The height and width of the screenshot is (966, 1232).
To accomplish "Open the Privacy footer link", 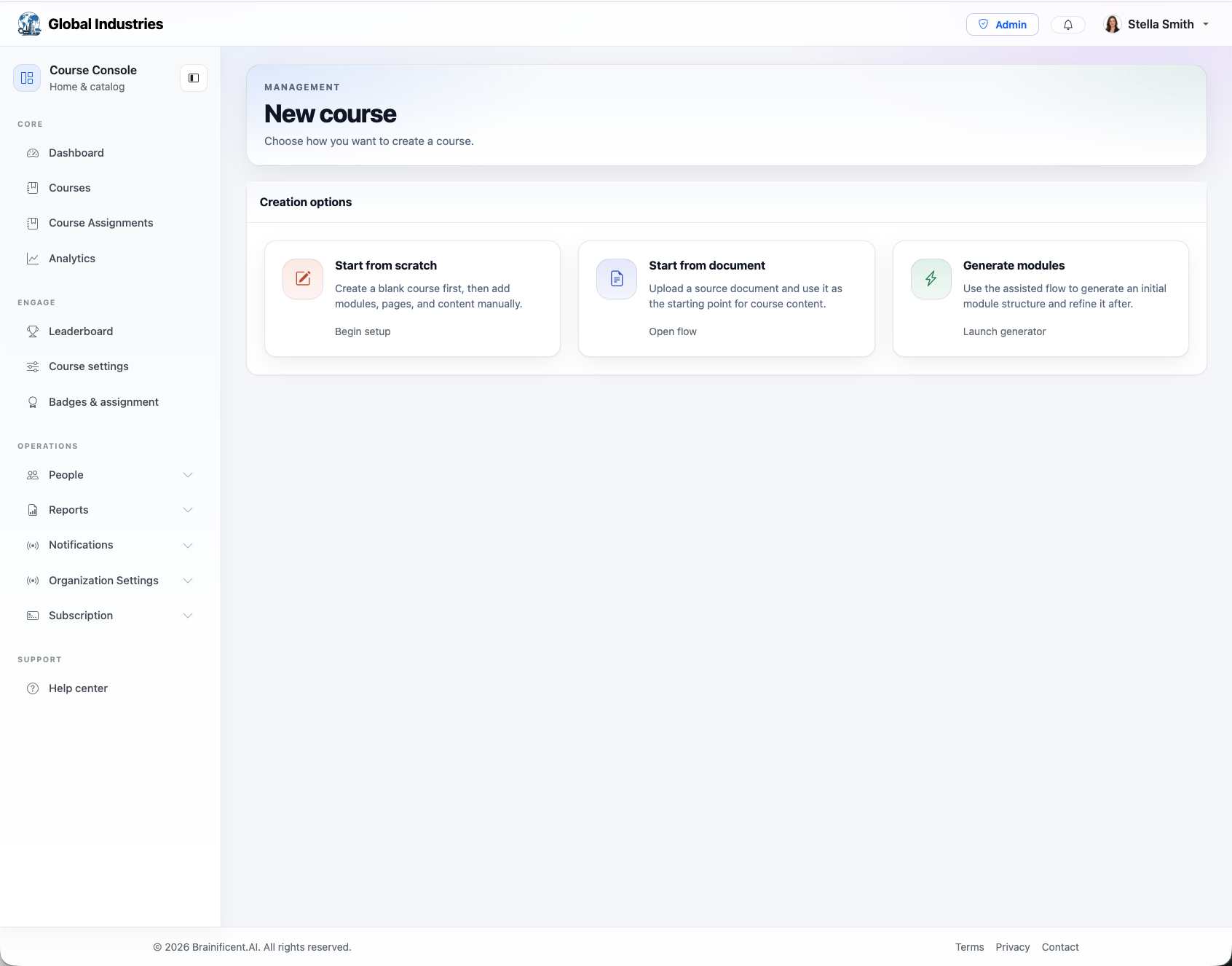I will [x=1012, y=947].
